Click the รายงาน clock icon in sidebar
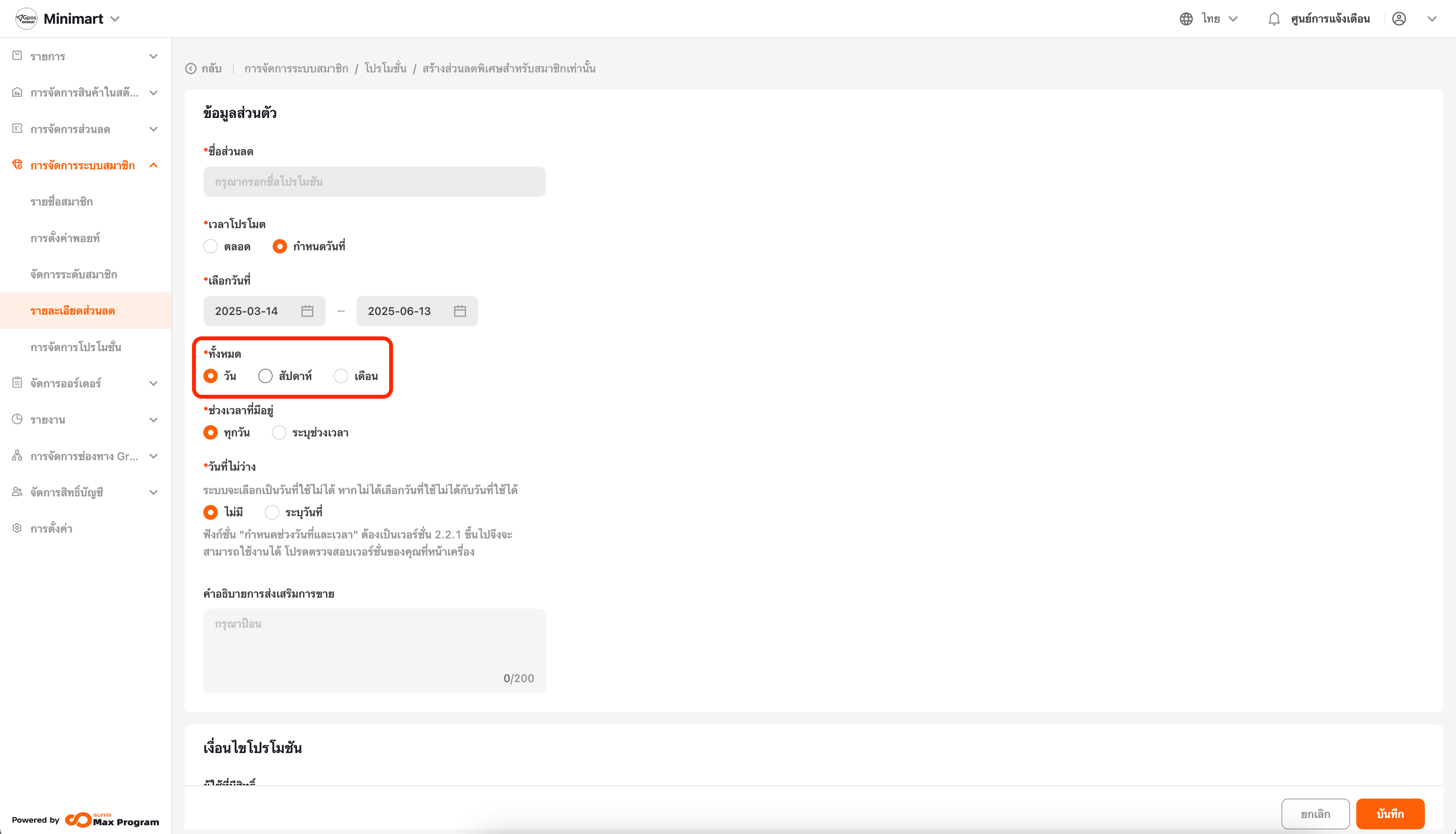Image resolution: width=1456 pixels, height=834 pixels. coord(17,419)
